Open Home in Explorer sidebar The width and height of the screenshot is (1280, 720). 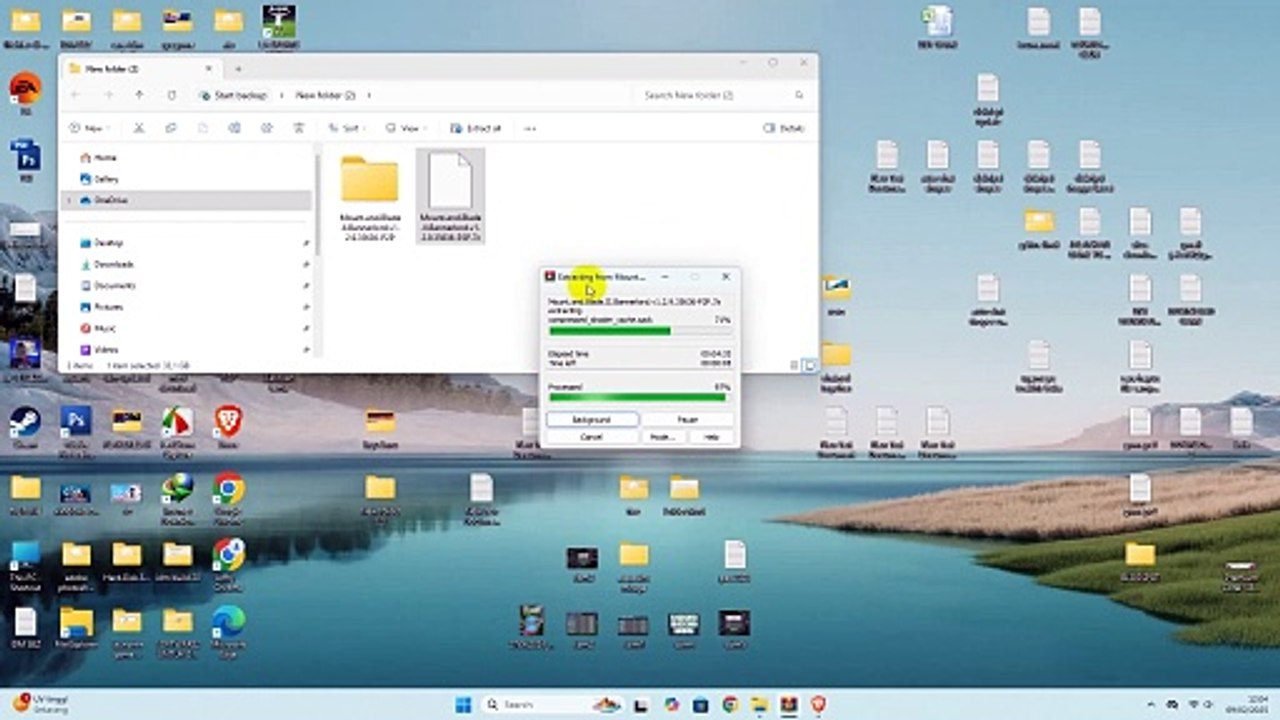100,158
